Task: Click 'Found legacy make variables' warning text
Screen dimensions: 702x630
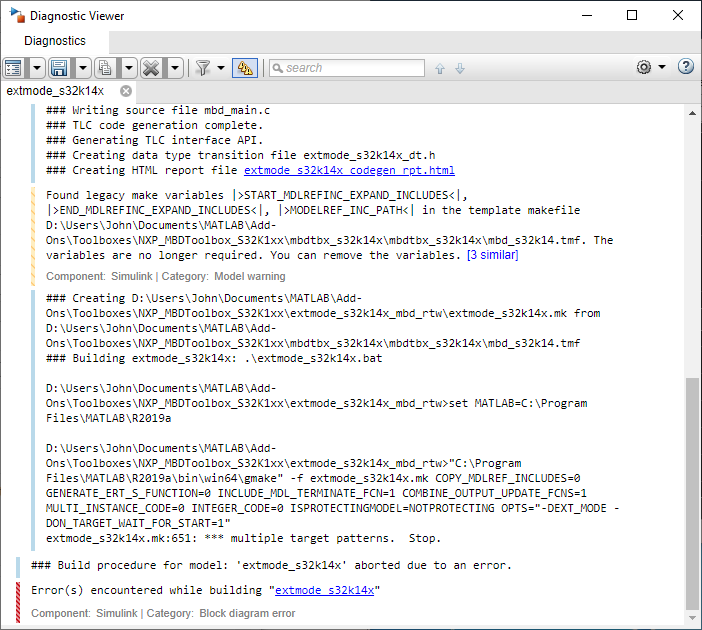Action: click(329, 225)
